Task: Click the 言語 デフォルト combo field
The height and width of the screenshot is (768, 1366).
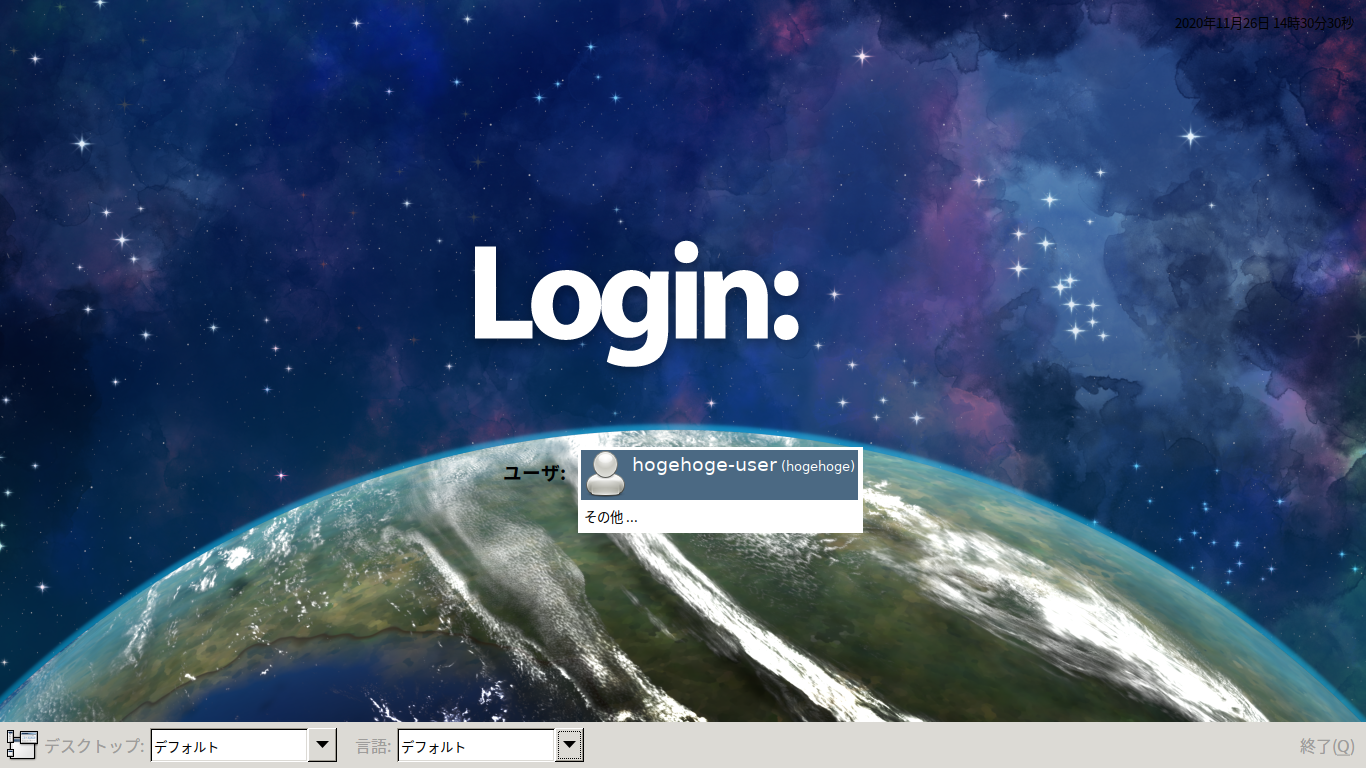Action: 476,745
